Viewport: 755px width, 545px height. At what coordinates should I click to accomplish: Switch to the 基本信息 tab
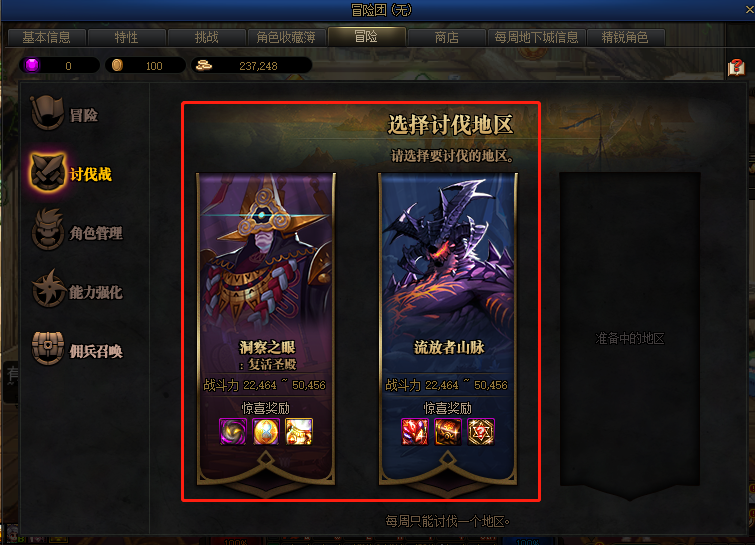click(x=47, y=37)
